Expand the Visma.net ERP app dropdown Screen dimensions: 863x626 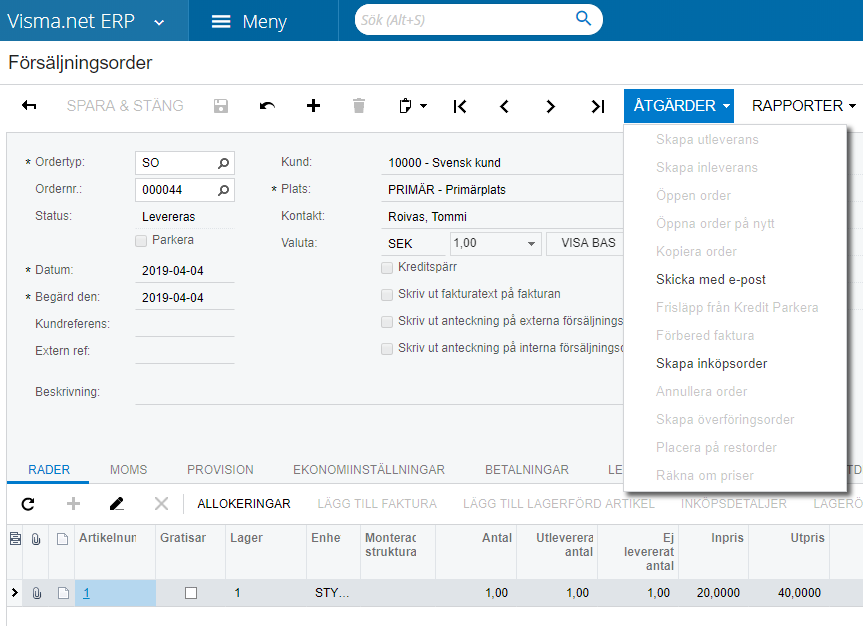pyautogui.click(x=159, y=23)
